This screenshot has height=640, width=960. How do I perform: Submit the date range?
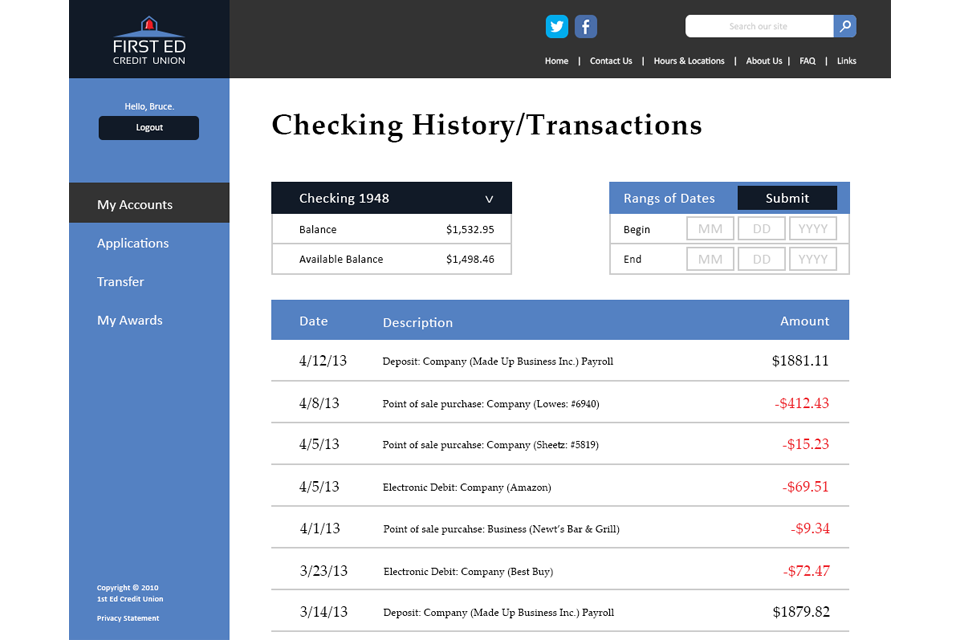[x=787, y=198]
